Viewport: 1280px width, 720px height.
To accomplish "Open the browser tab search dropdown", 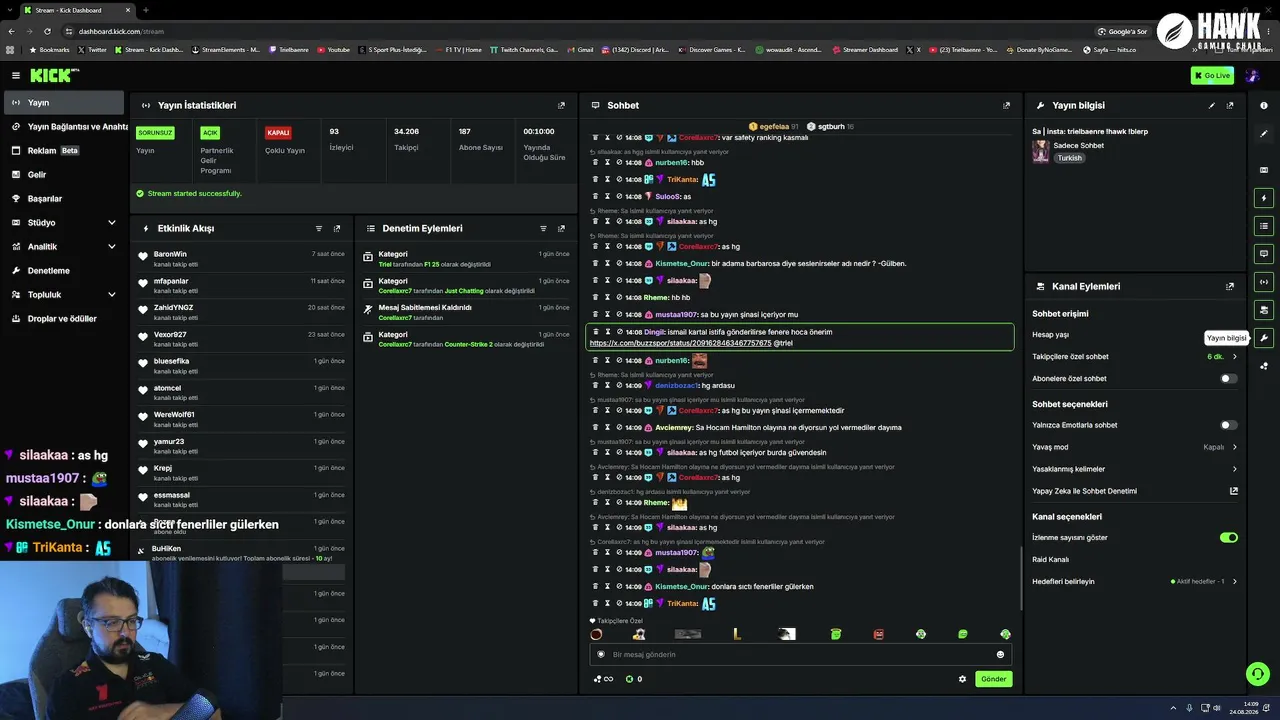I will coord(12,10).
